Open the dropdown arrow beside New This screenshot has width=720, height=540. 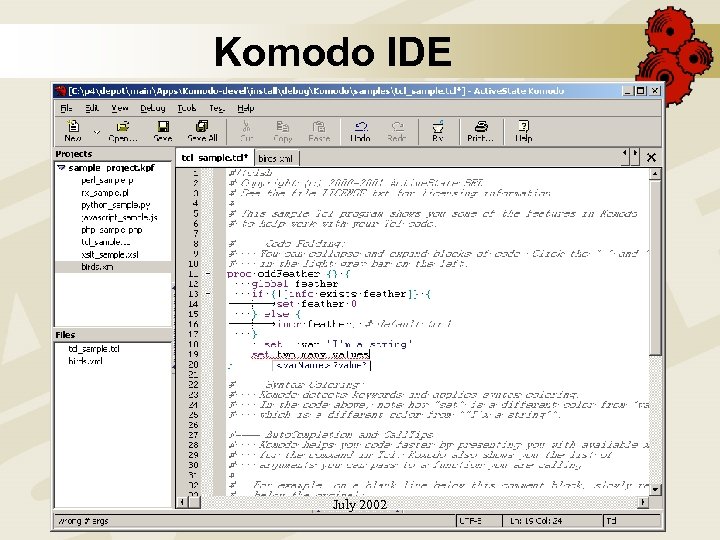[96, 132]
